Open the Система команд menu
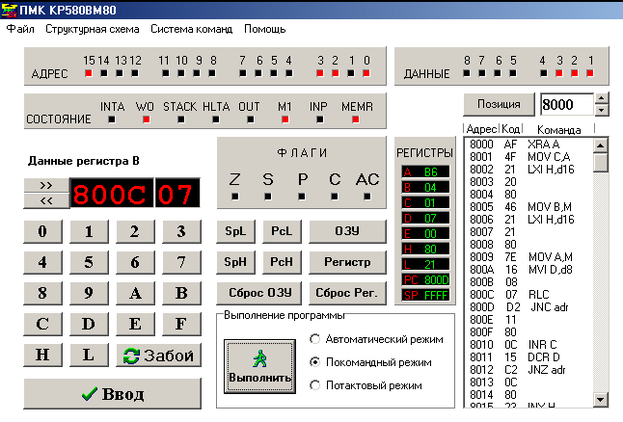 point(191,29)
